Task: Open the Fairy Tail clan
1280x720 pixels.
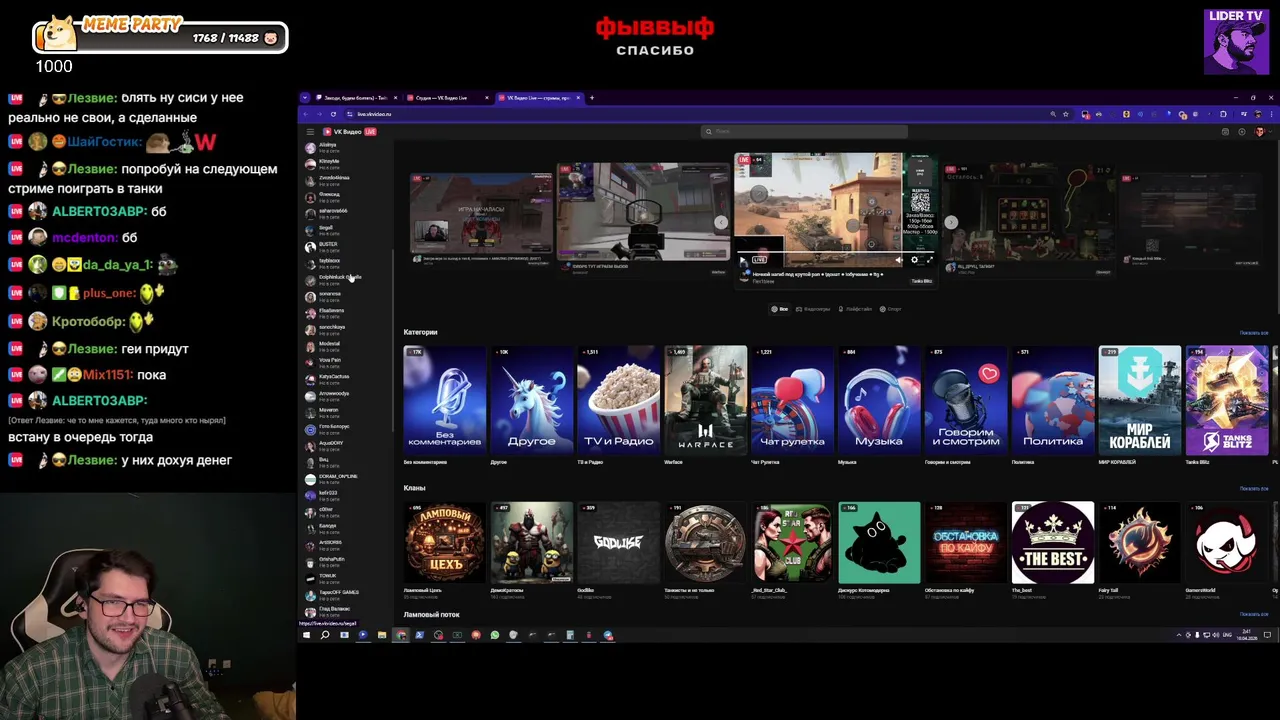Action: [1140, 542]
